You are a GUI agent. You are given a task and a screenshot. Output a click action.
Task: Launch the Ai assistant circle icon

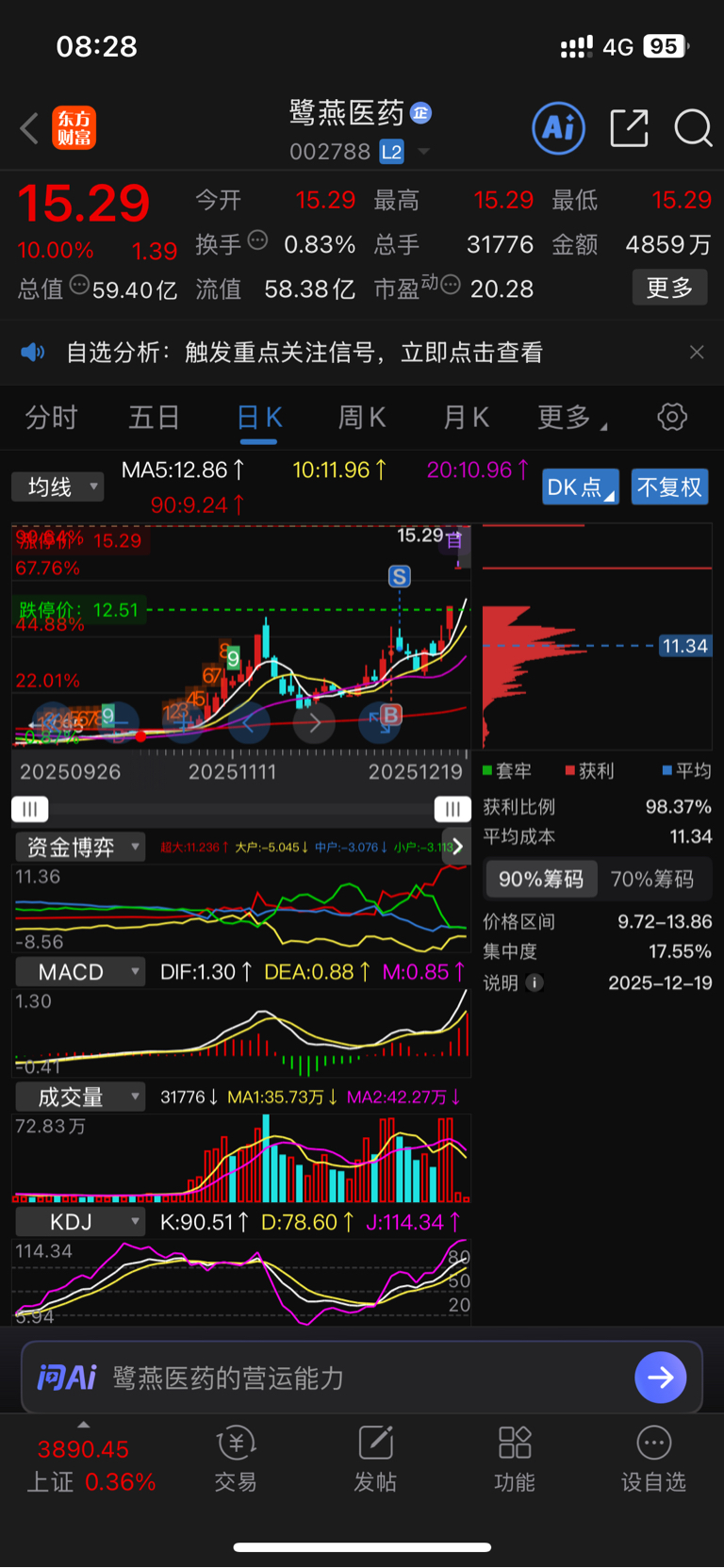(559, 128)
